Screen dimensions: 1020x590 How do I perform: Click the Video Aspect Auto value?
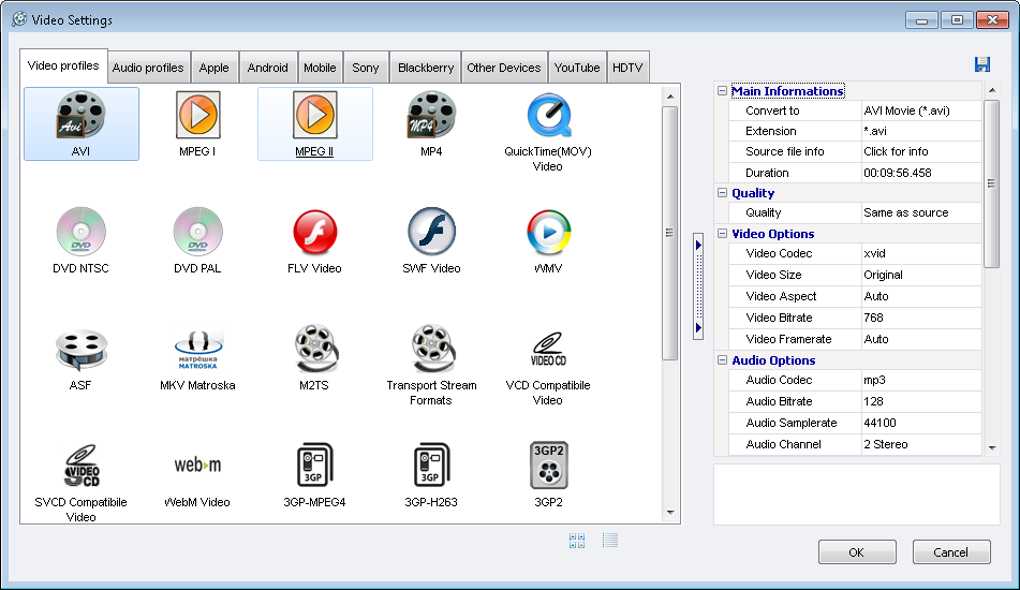(x=921, y=297)
